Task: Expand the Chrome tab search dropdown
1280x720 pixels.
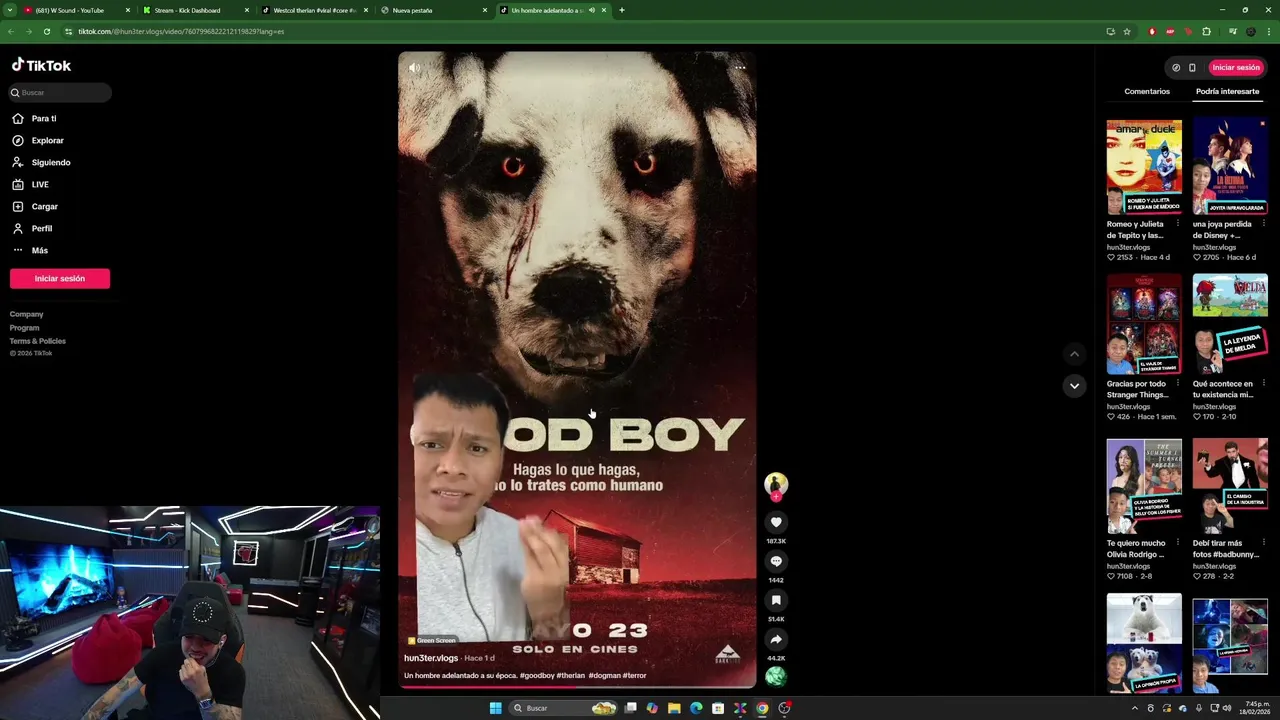Action: coord(8,10)
